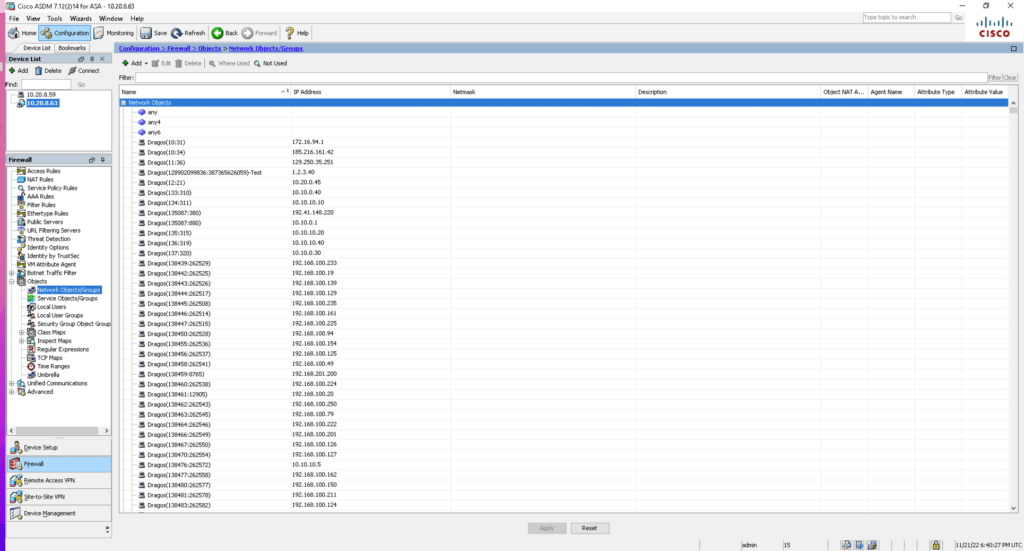Screen dimensions: 1024x551
Task: Open the Help menu
Action: [x=136, y=19]
